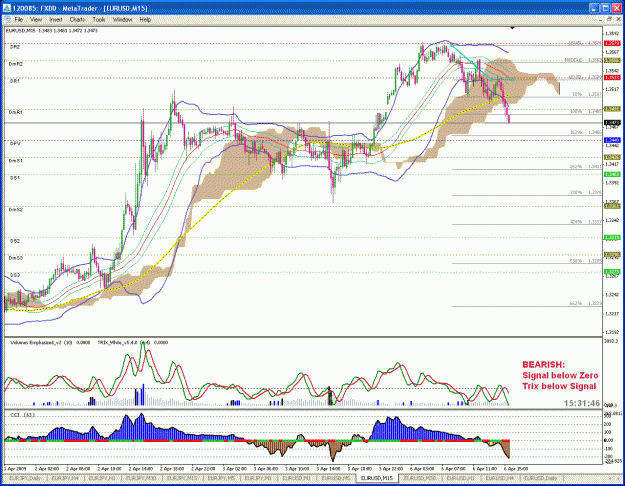The width and height of the screenshot is (625, 486).
Task: Switch to the EURUSD,H4 chart tab
Action: pos(499,478)
